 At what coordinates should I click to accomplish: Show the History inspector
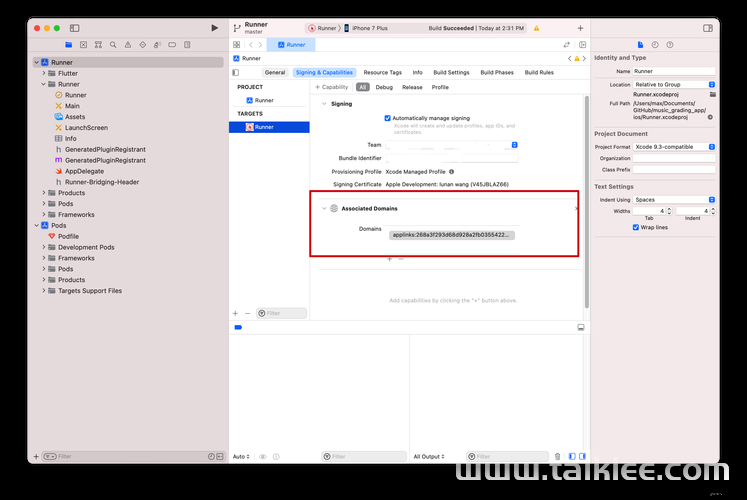[655, 45]
